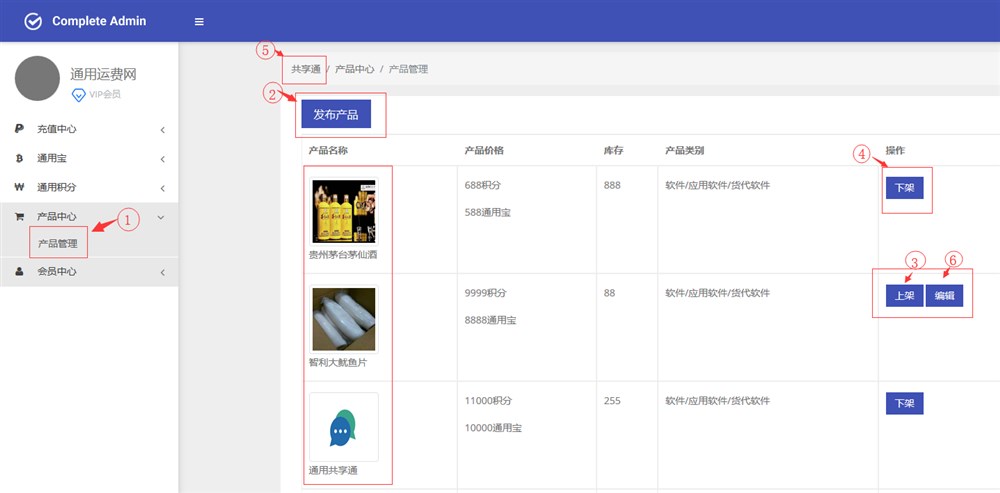The image size is (1000, 493).
Task: Click the 通用宝 bitcoin icon
Action: [19, 159]
